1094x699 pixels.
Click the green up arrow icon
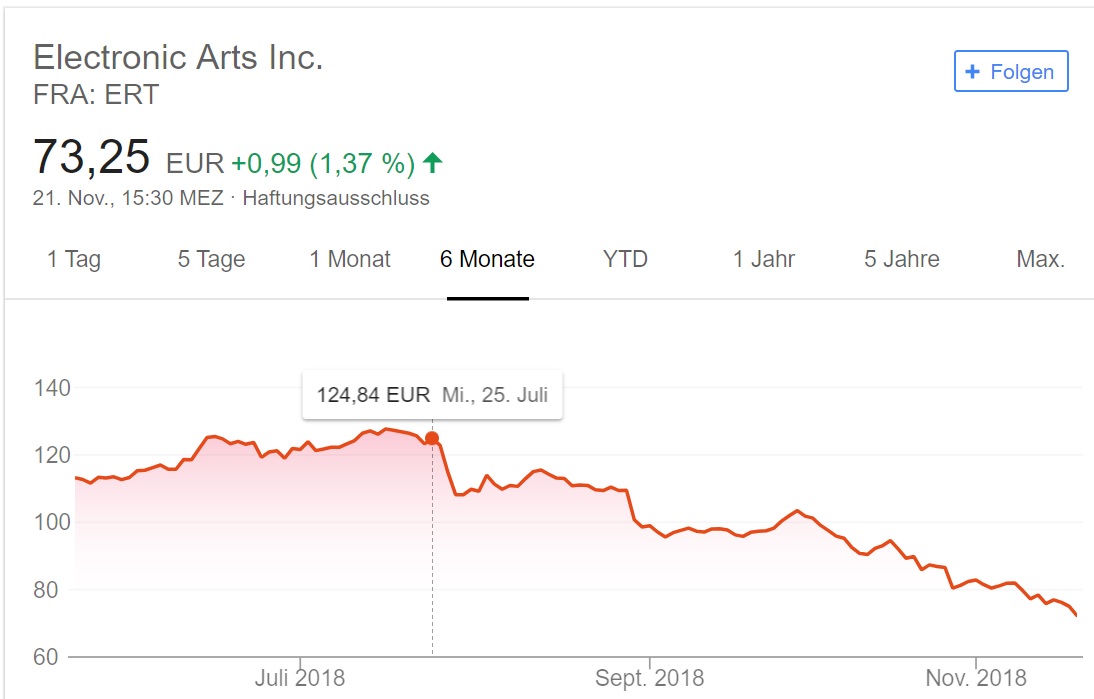coord(433,163)
